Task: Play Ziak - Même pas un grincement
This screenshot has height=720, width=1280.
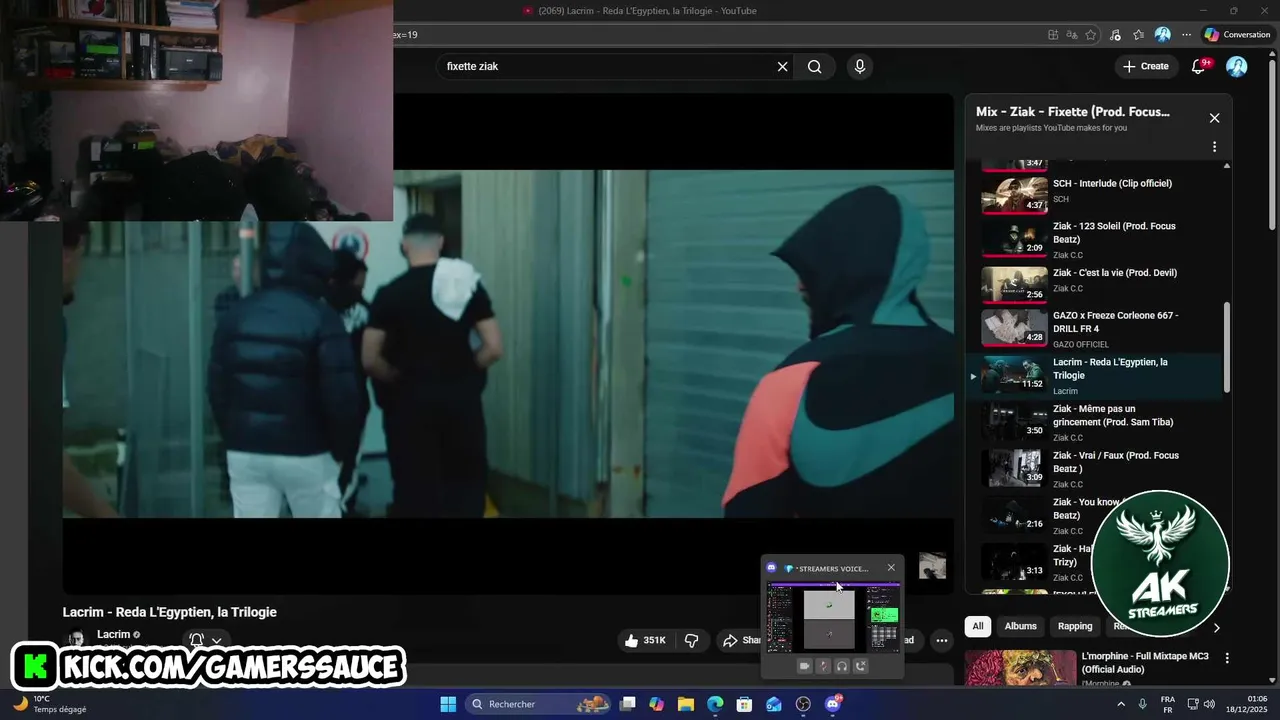Action: point(1095,422)
